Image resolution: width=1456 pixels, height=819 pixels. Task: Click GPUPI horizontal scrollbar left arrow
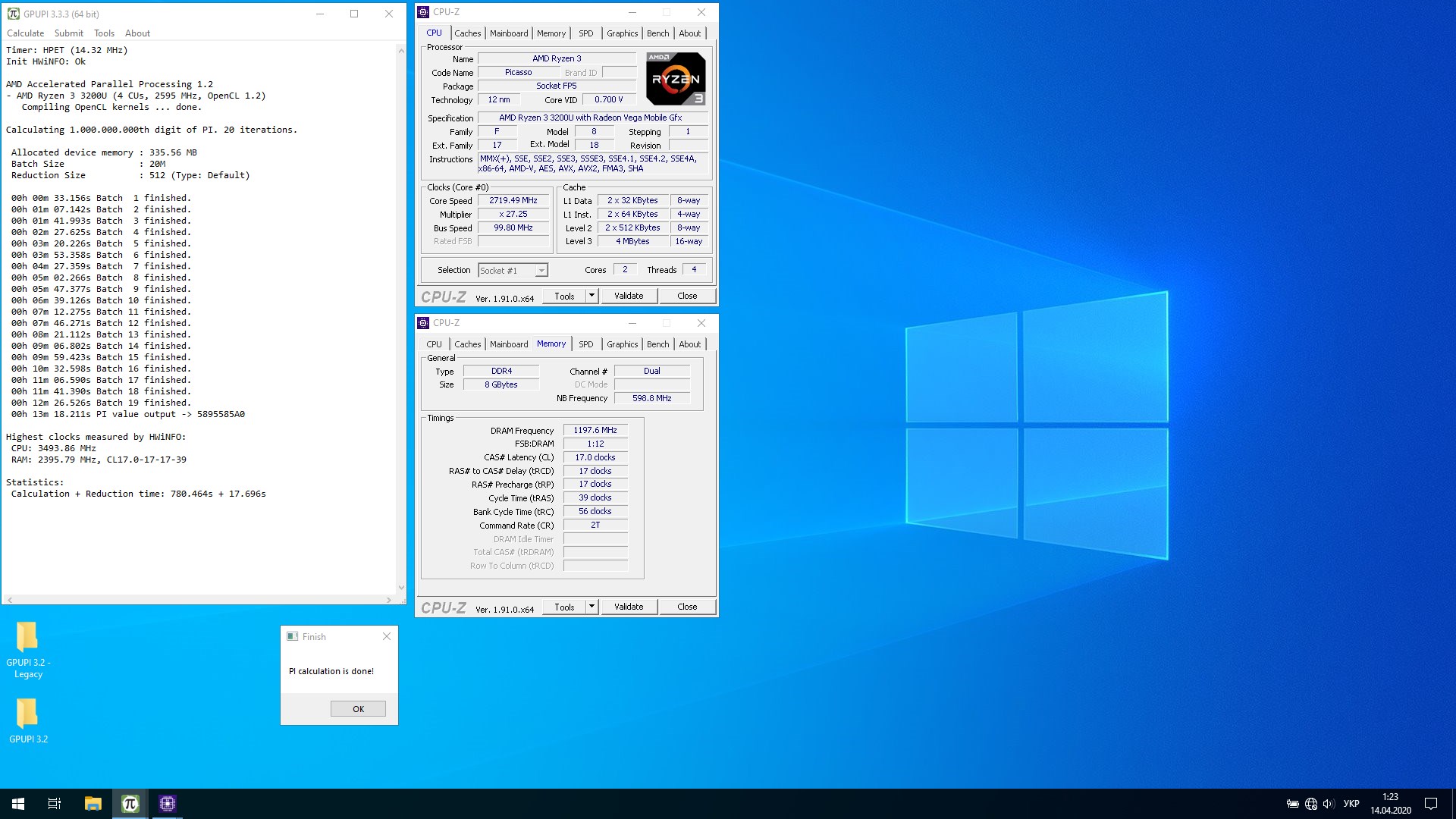pos(9,600)
